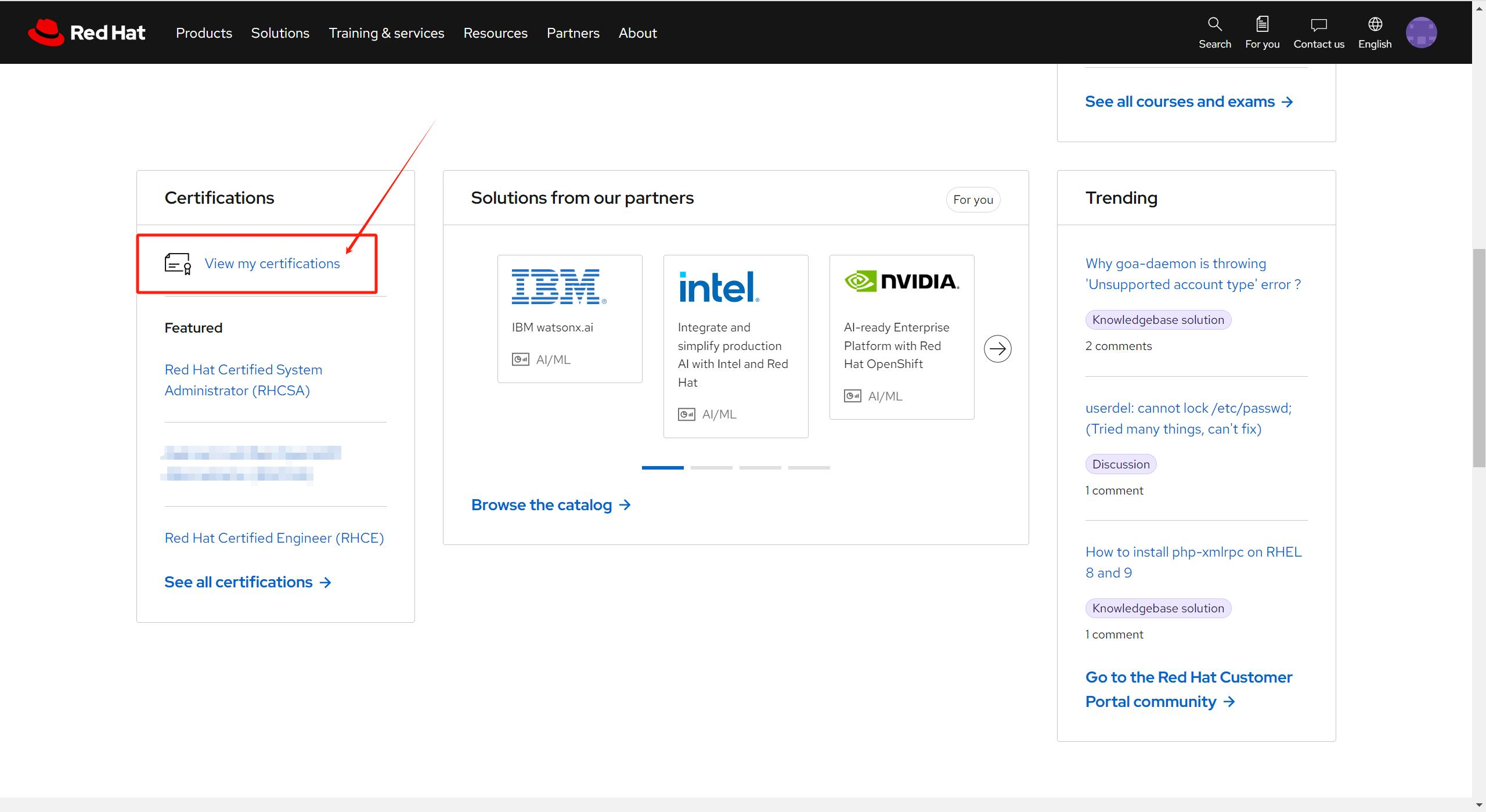Click AI/ML tag icon on Intel card

coord(686,414)
